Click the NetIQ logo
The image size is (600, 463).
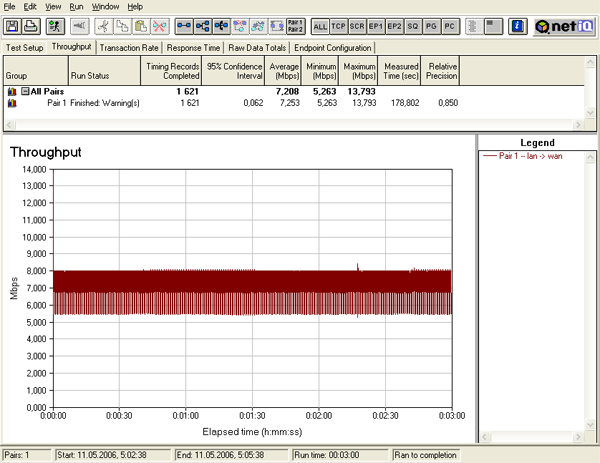point(563,25)
